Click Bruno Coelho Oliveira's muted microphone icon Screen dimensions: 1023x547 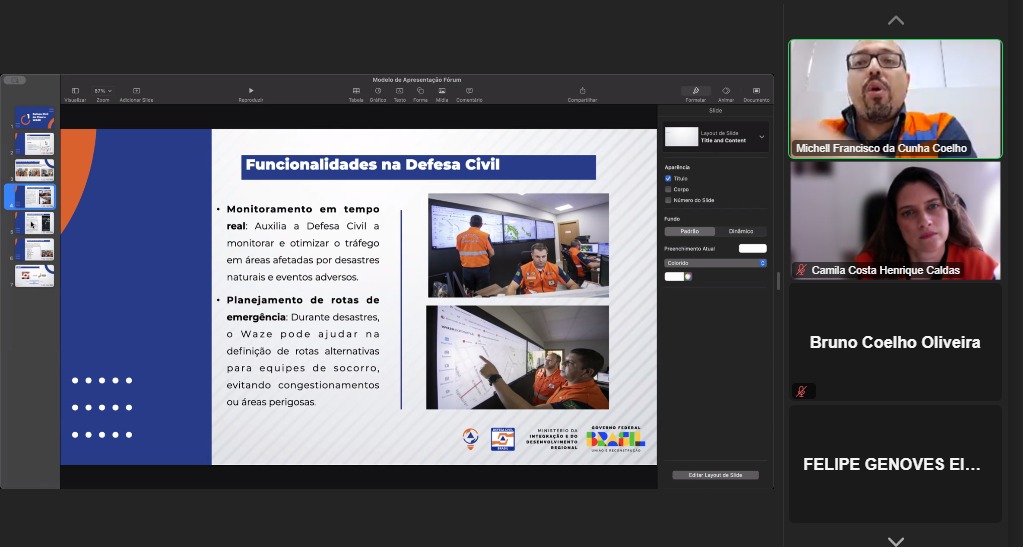(x=801, y=391)
